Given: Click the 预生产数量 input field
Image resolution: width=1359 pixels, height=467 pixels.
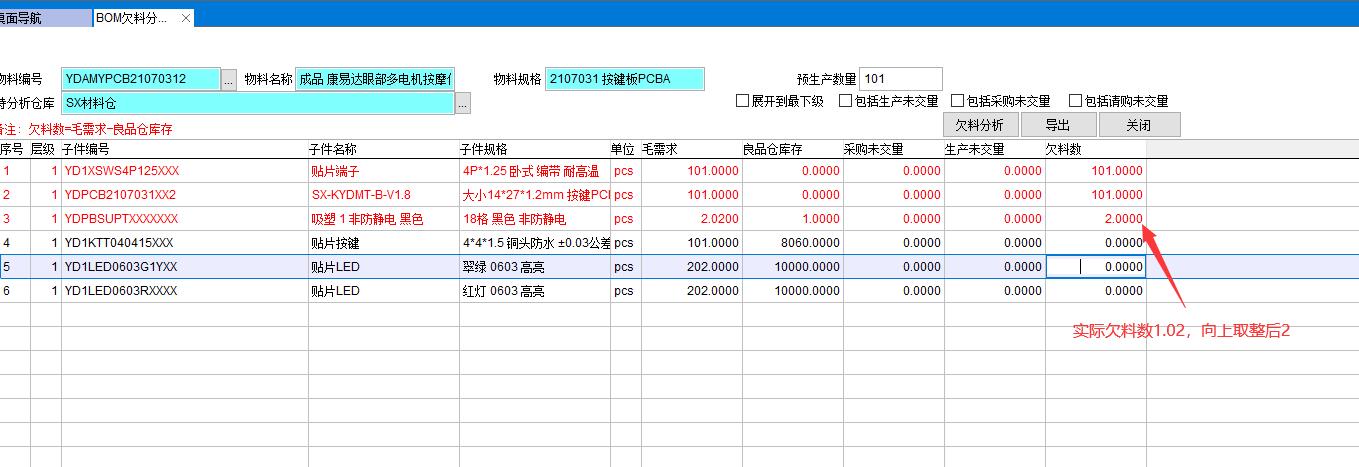Looking at the screenshot, I should tap(900, 79).
